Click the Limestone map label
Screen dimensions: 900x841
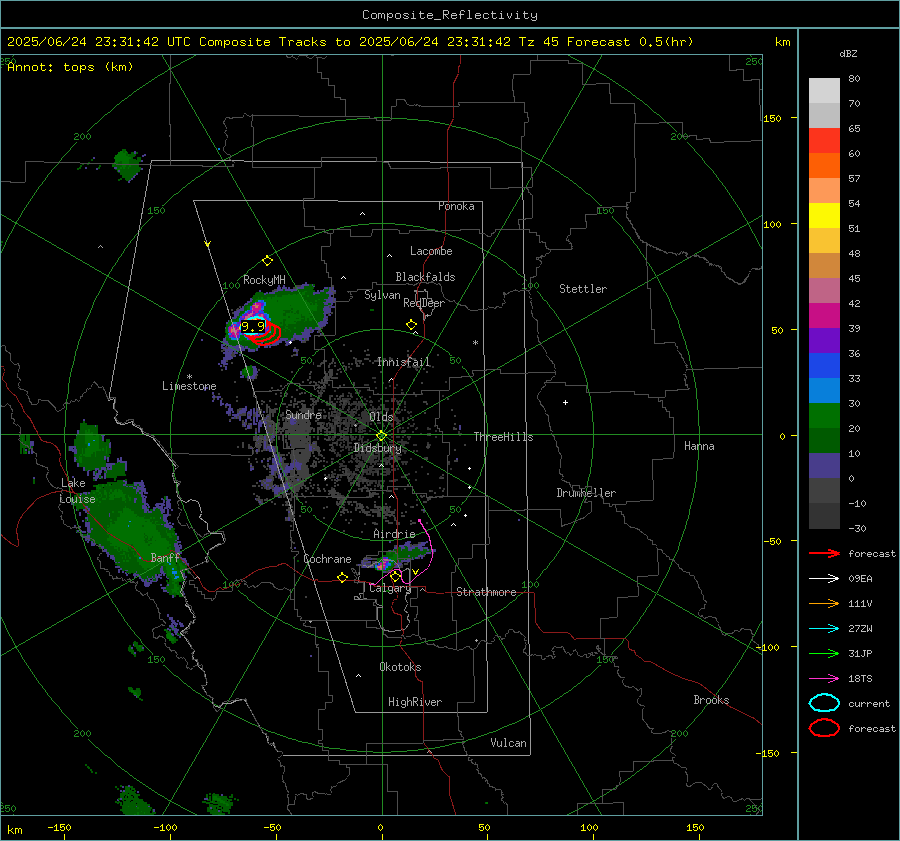tap(189, 386)
